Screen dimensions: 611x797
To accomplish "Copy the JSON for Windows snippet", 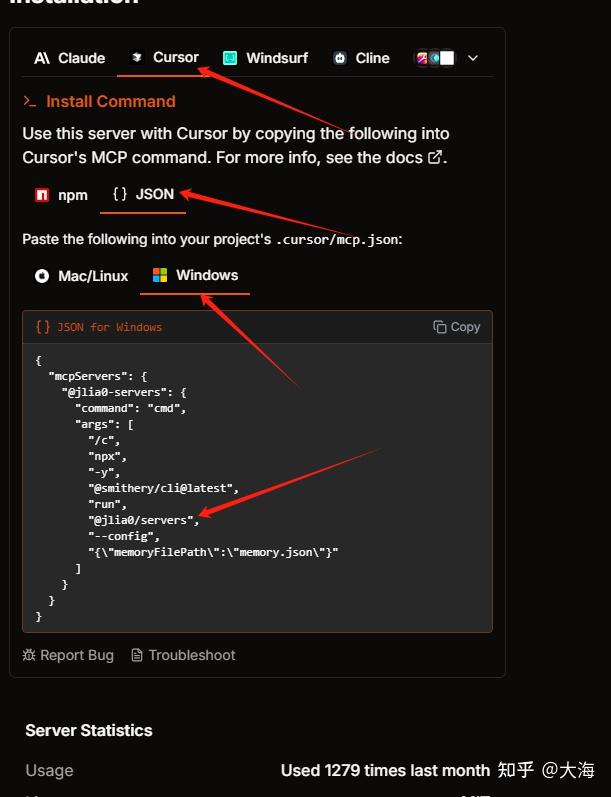I will point(457,327).
